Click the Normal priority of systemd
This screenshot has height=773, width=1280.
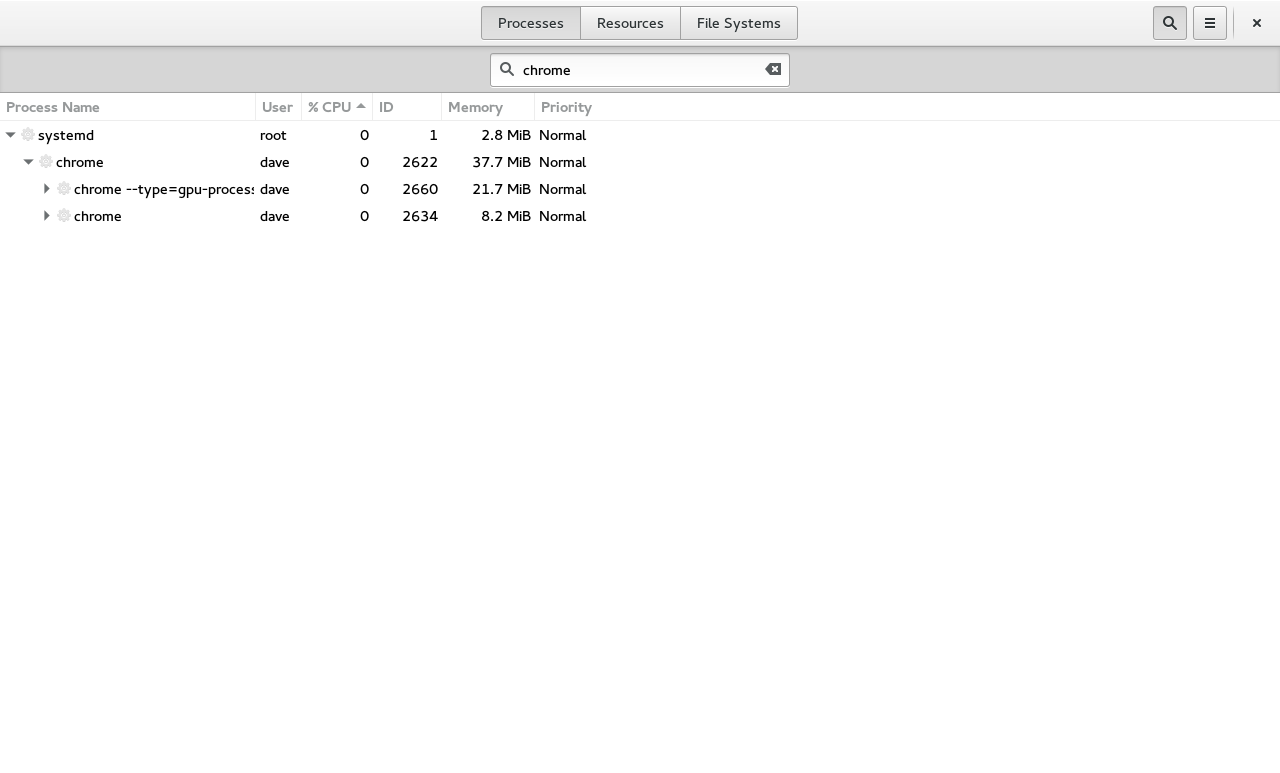coord(562,134)
